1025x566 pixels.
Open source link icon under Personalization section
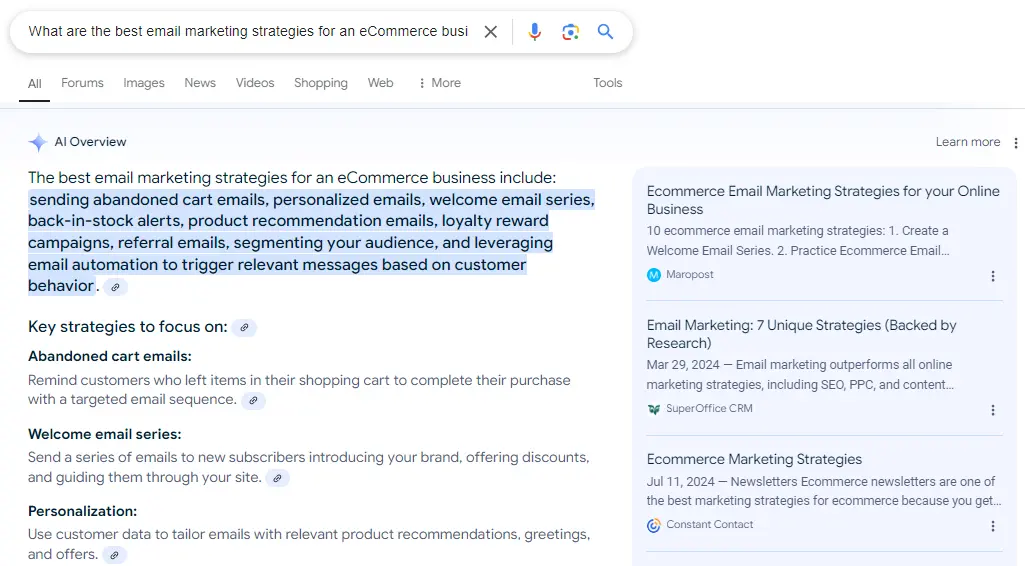coord(115,555)
